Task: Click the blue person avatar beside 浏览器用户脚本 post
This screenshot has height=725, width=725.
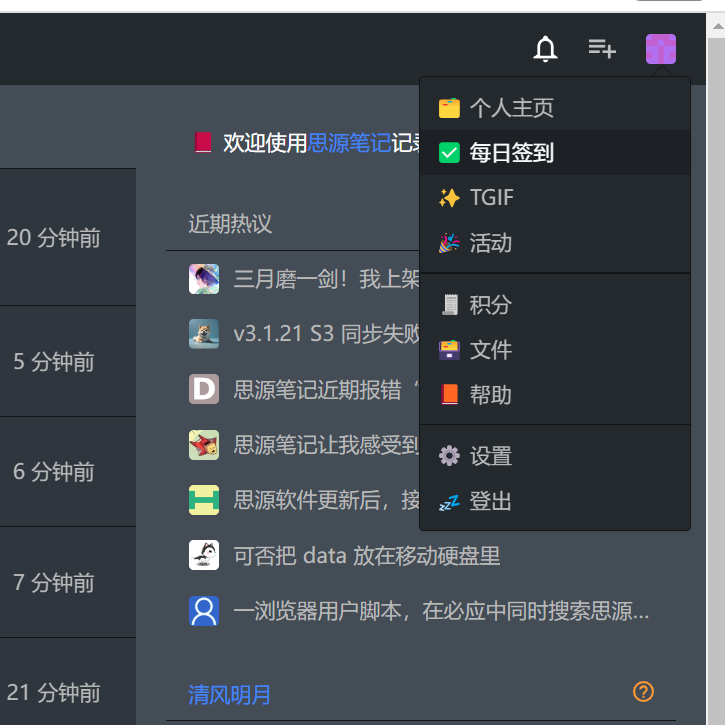Action: click(204, 611)
